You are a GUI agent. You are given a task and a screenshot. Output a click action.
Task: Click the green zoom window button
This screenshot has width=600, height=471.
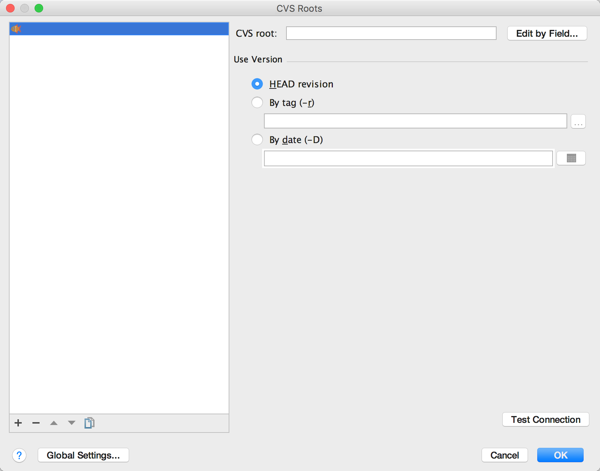[x=39, y=8]
